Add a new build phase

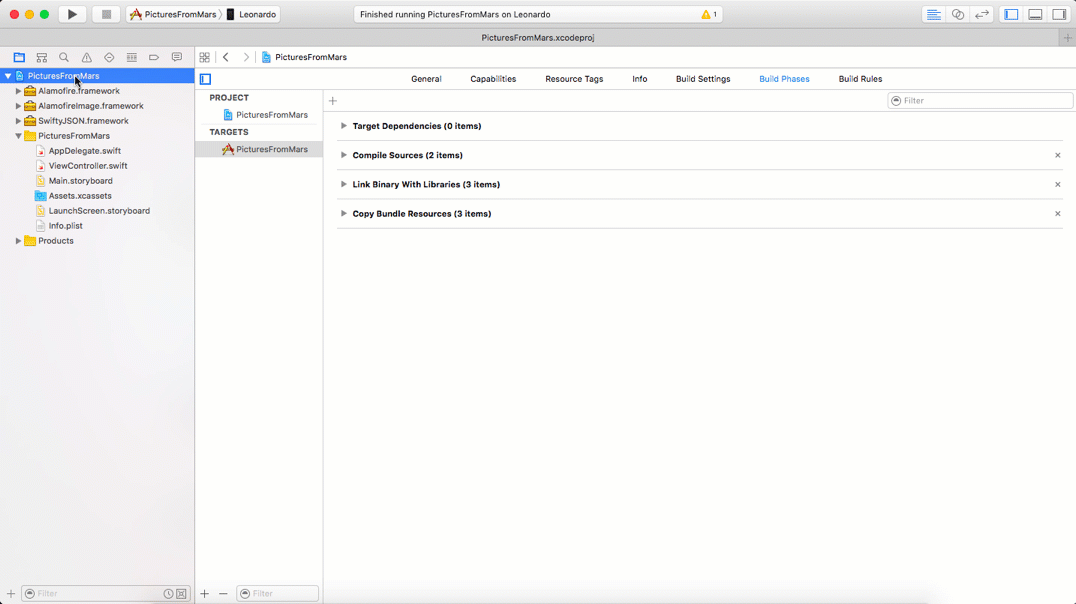coord(333,101)
